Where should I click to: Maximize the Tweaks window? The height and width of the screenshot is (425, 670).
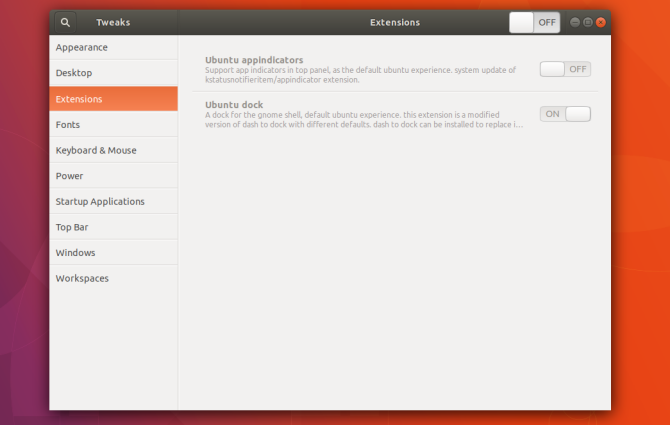[588, 22]
